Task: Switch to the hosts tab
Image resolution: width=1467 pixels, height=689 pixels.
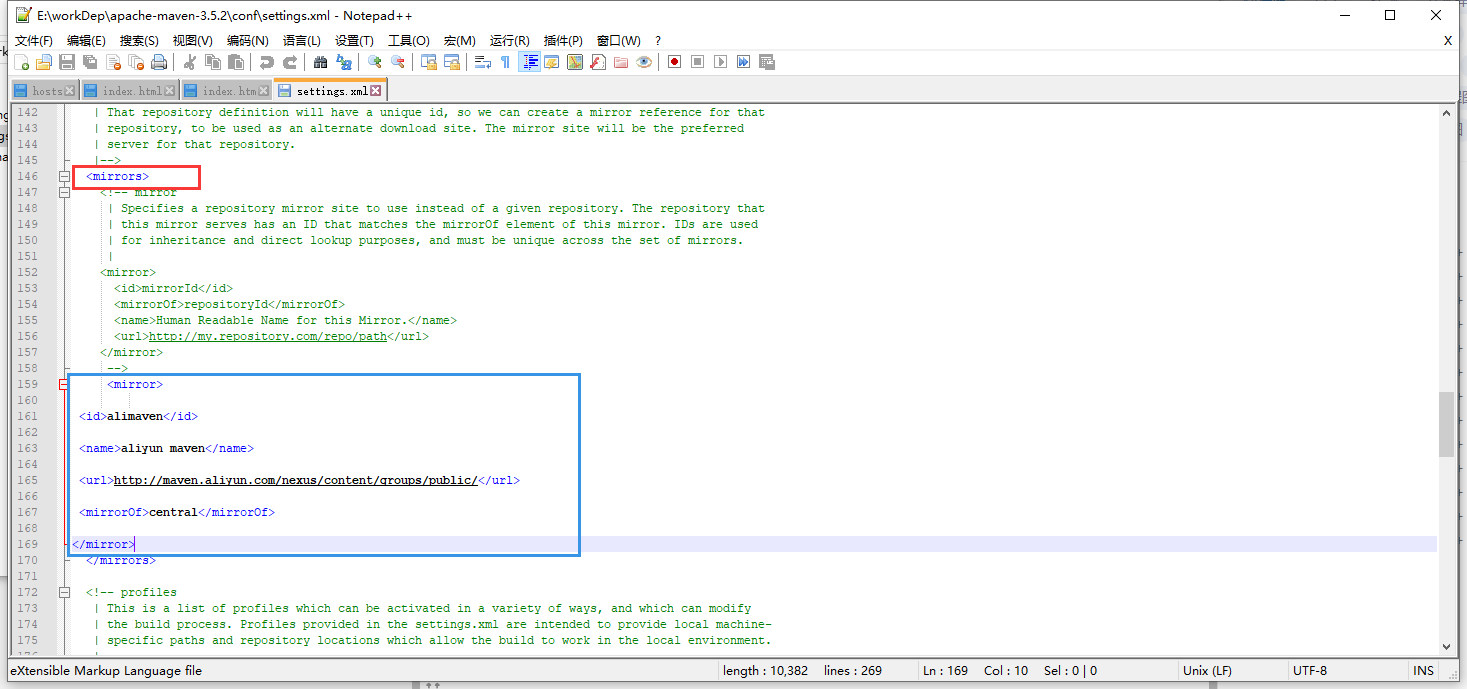Action: (x=46, y=91)
